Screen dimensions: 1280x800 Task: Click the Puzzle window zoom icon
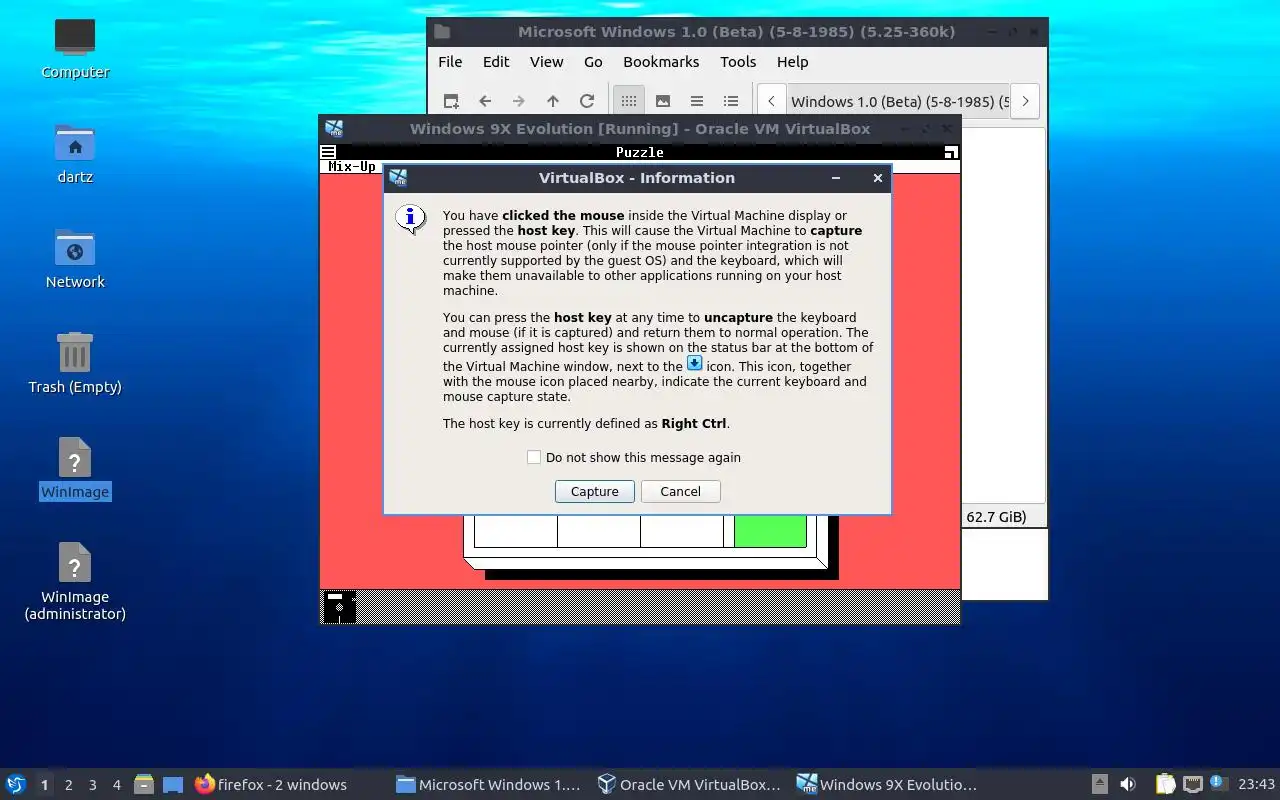pos(951,152)
